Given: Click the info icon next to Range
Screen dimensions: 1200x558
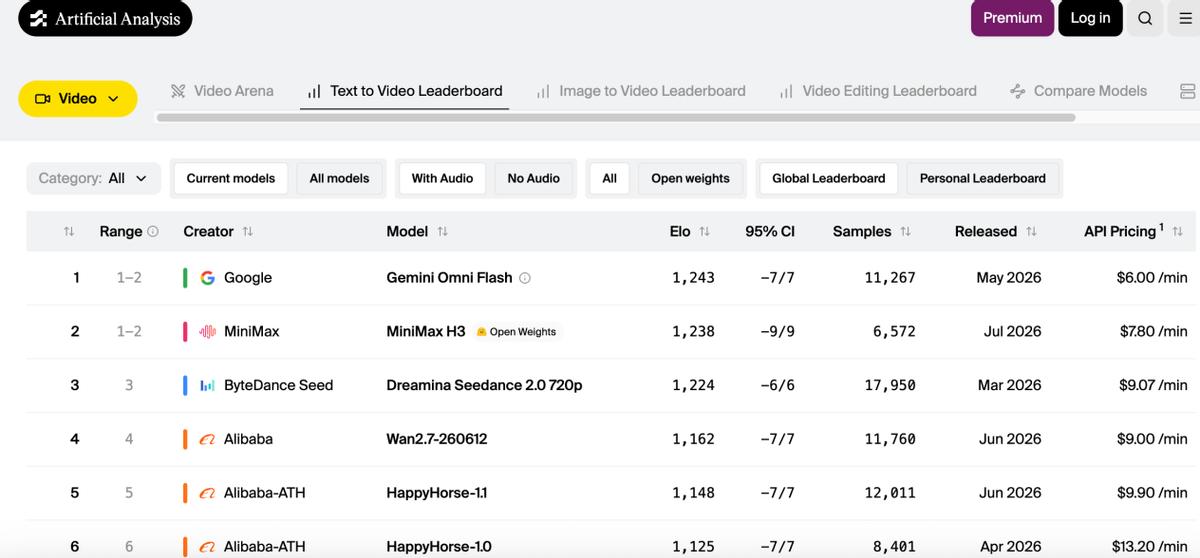Looking at the screenshot, I should click(x=153, y=231).
